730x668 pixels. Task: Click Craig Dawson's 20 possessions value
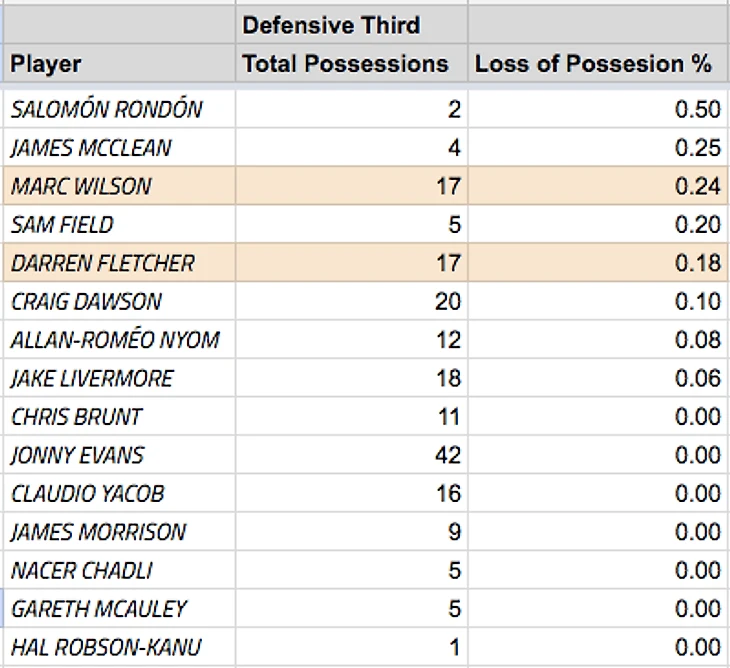click(x=351, y=301)
